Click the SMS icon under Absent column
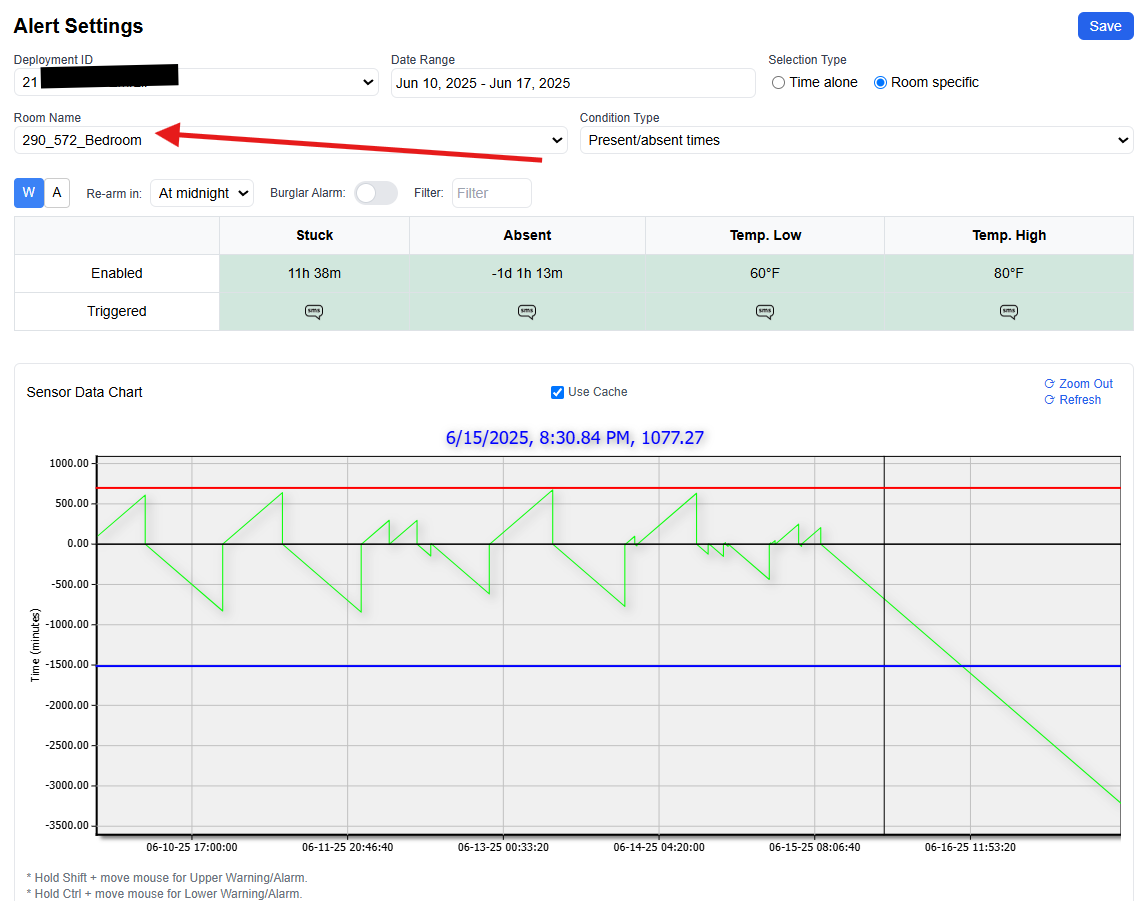The height and width of the screenshot is (901, 1148). click(527, 312)
